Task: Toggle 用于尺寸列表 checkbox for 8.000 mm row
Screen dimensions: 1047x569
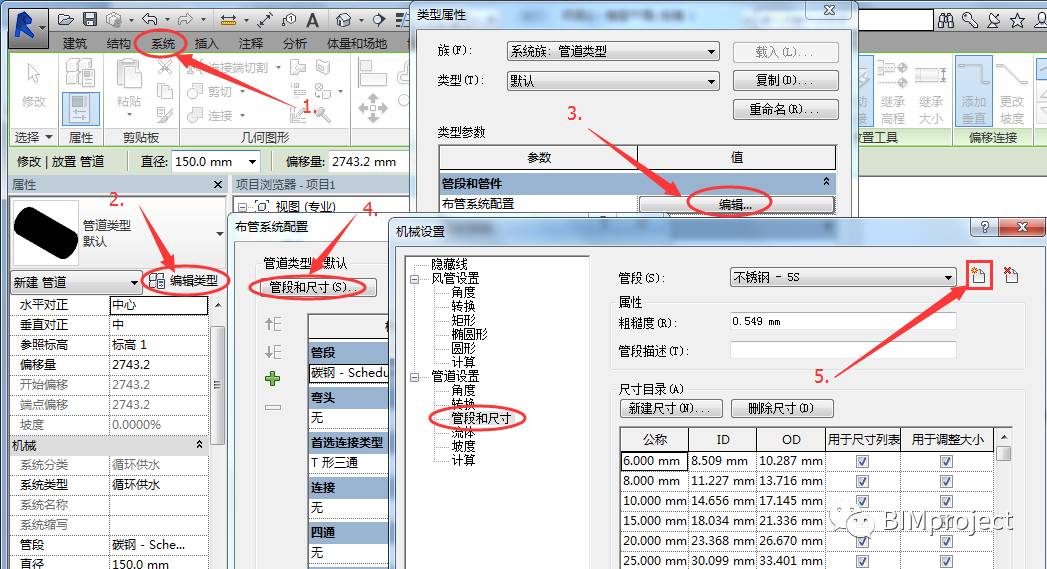Action: point(862,481)
